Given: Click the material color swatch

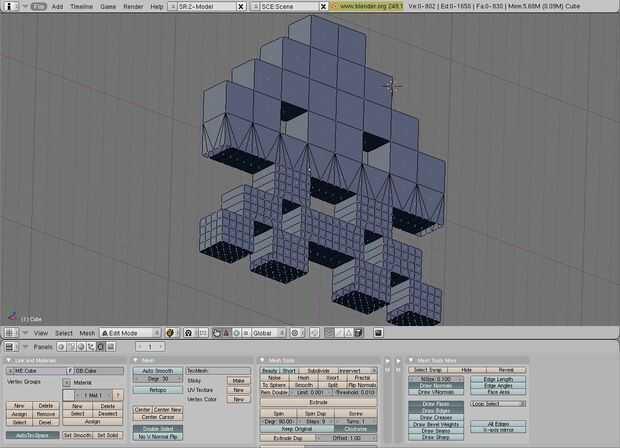Looking at the screenshot, I should (x=68, y=395).
